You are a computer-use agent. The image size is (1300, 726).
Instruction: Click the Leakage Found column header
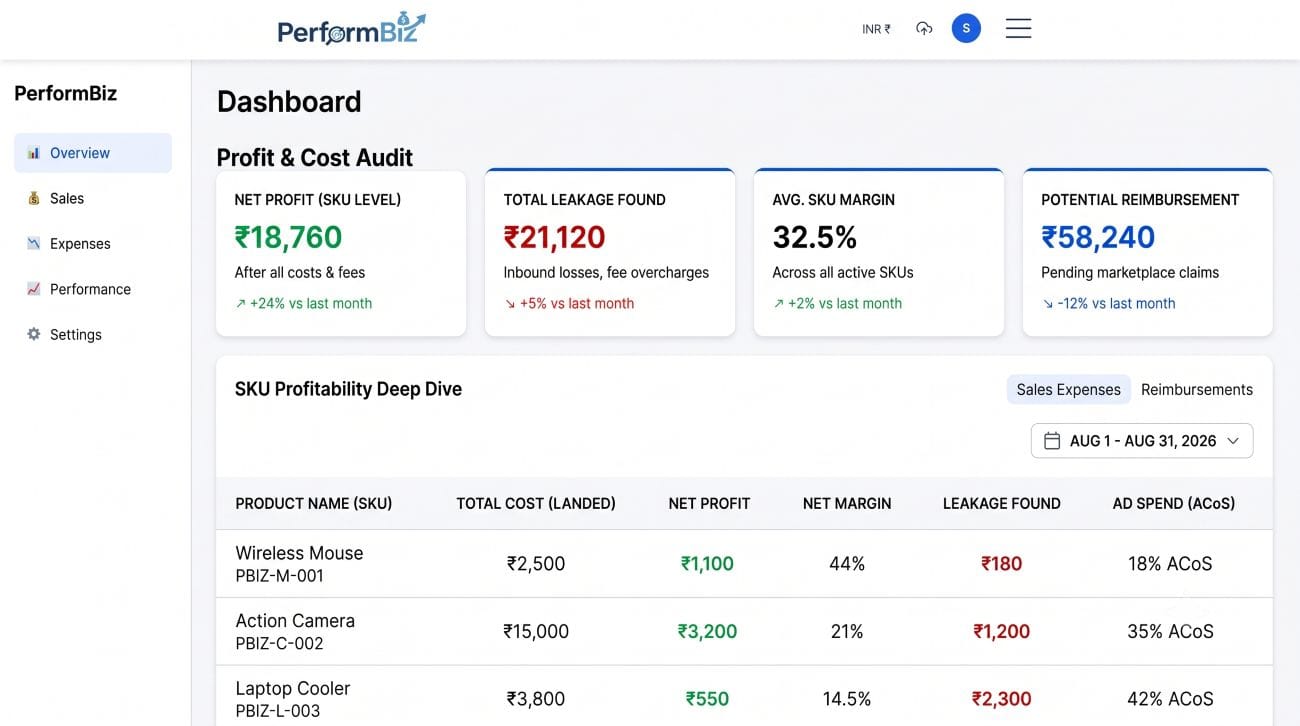[1001, 503]
